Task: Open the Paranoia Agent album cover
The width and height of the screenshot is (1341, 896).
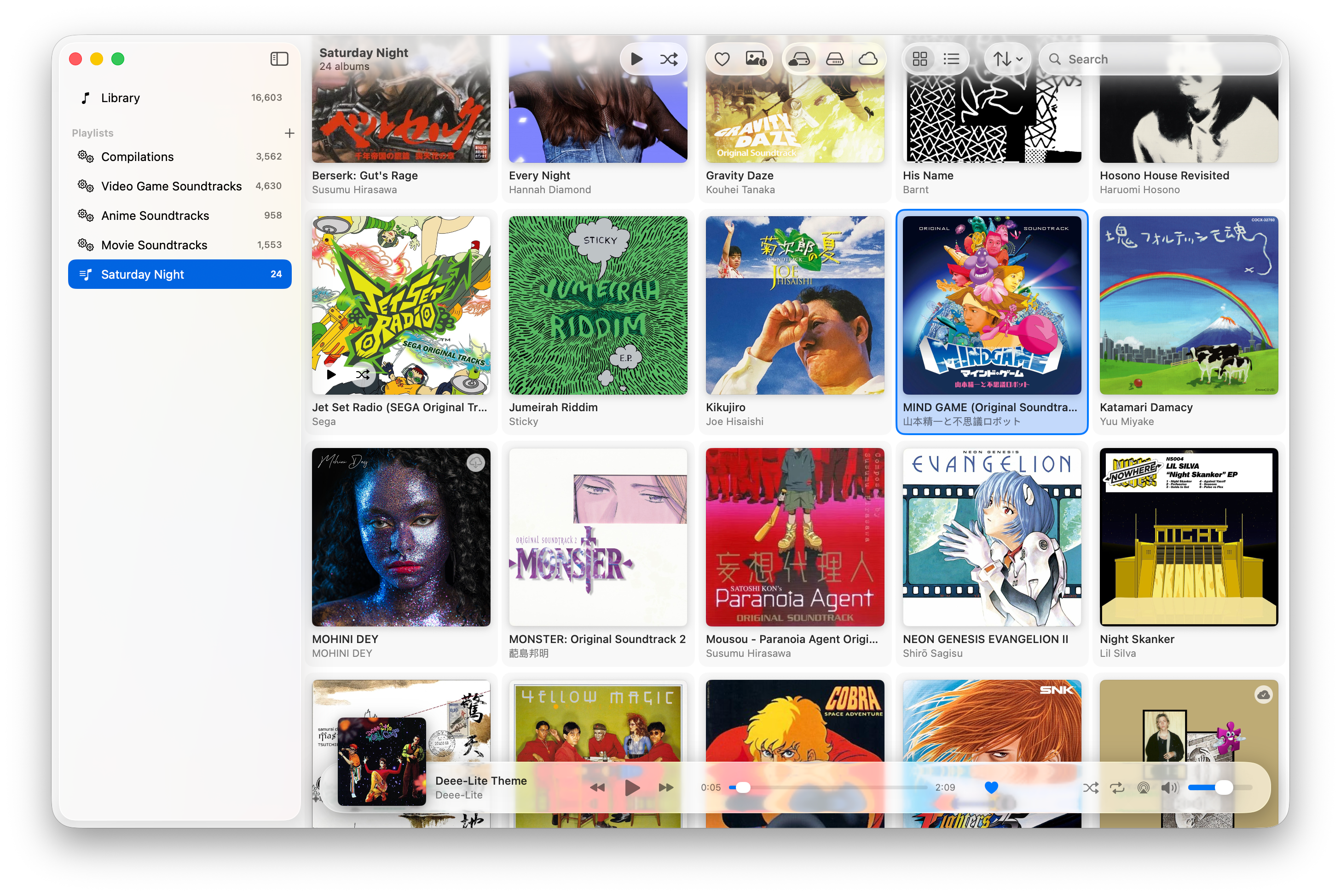Action: coord(795,537)
